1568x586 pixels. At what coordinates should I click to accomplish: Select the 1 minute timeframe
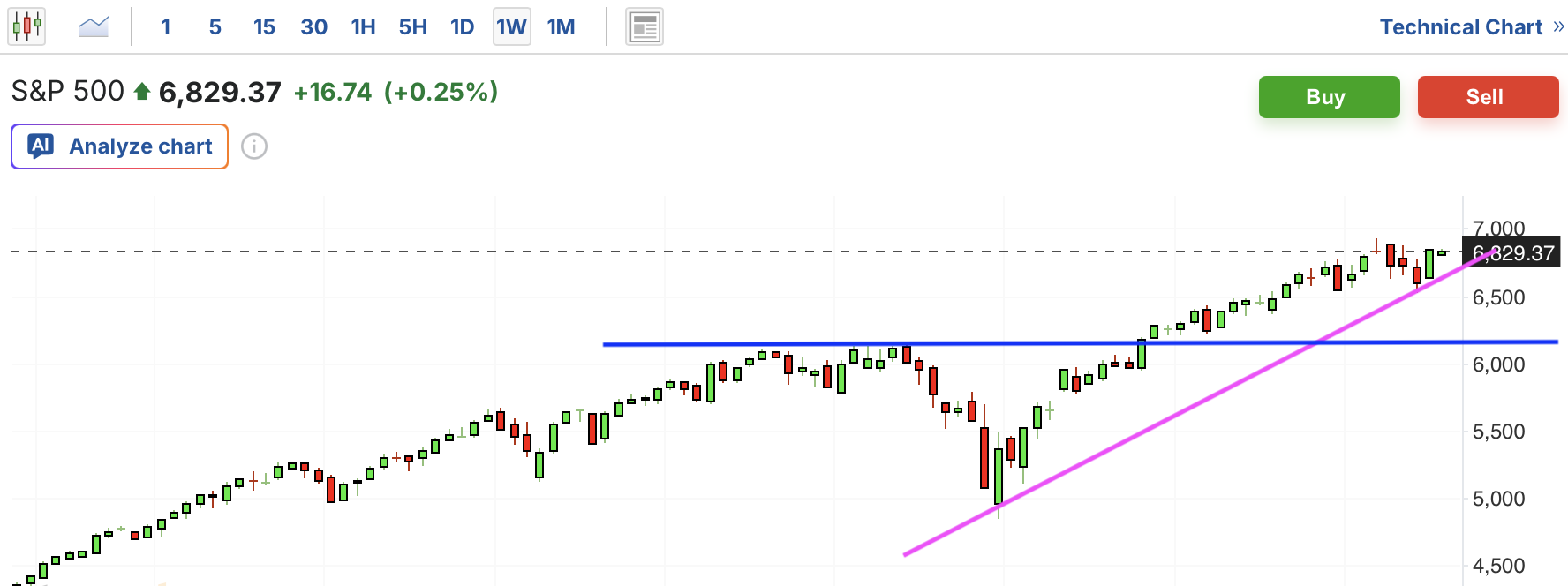(166, 27)
